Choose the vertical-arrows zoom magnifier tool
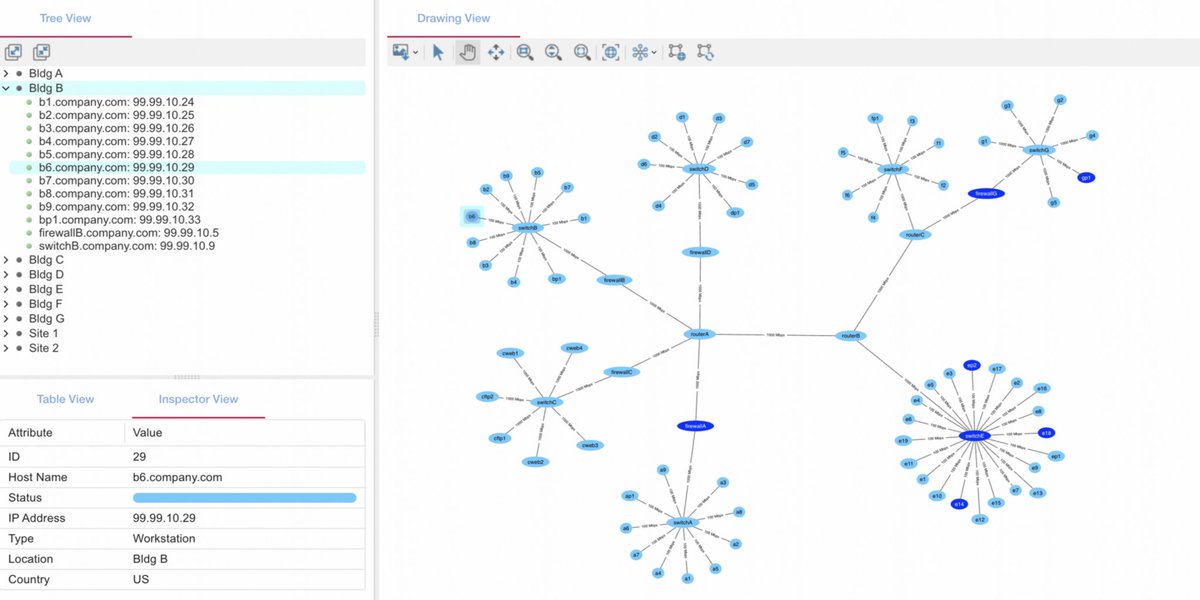Image resolution: width=1200 pixels, height=600 pixels. pyautogui.click(x=553, y=52)
